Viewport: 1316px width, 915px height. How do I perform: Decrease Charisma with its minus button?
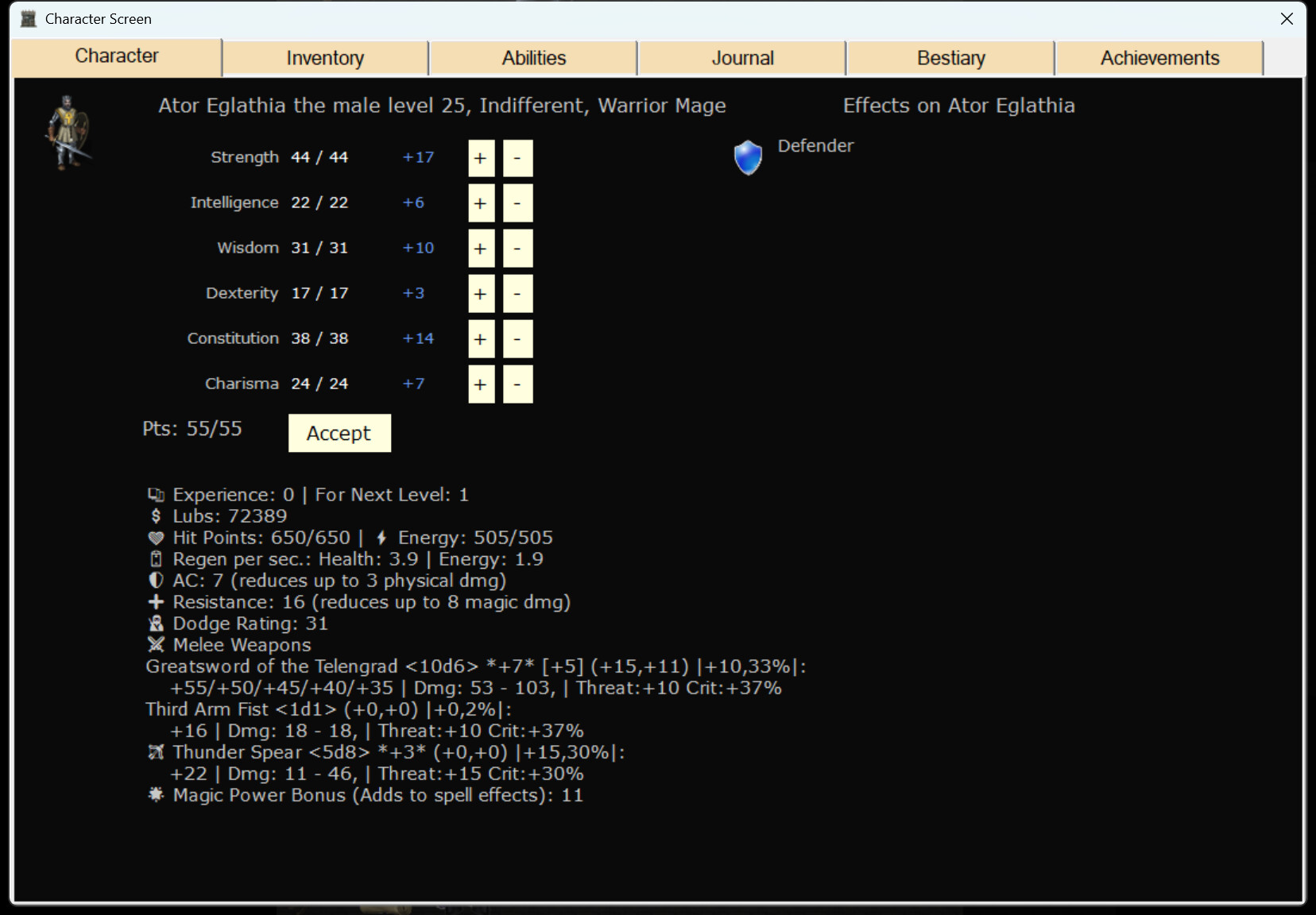517,384
